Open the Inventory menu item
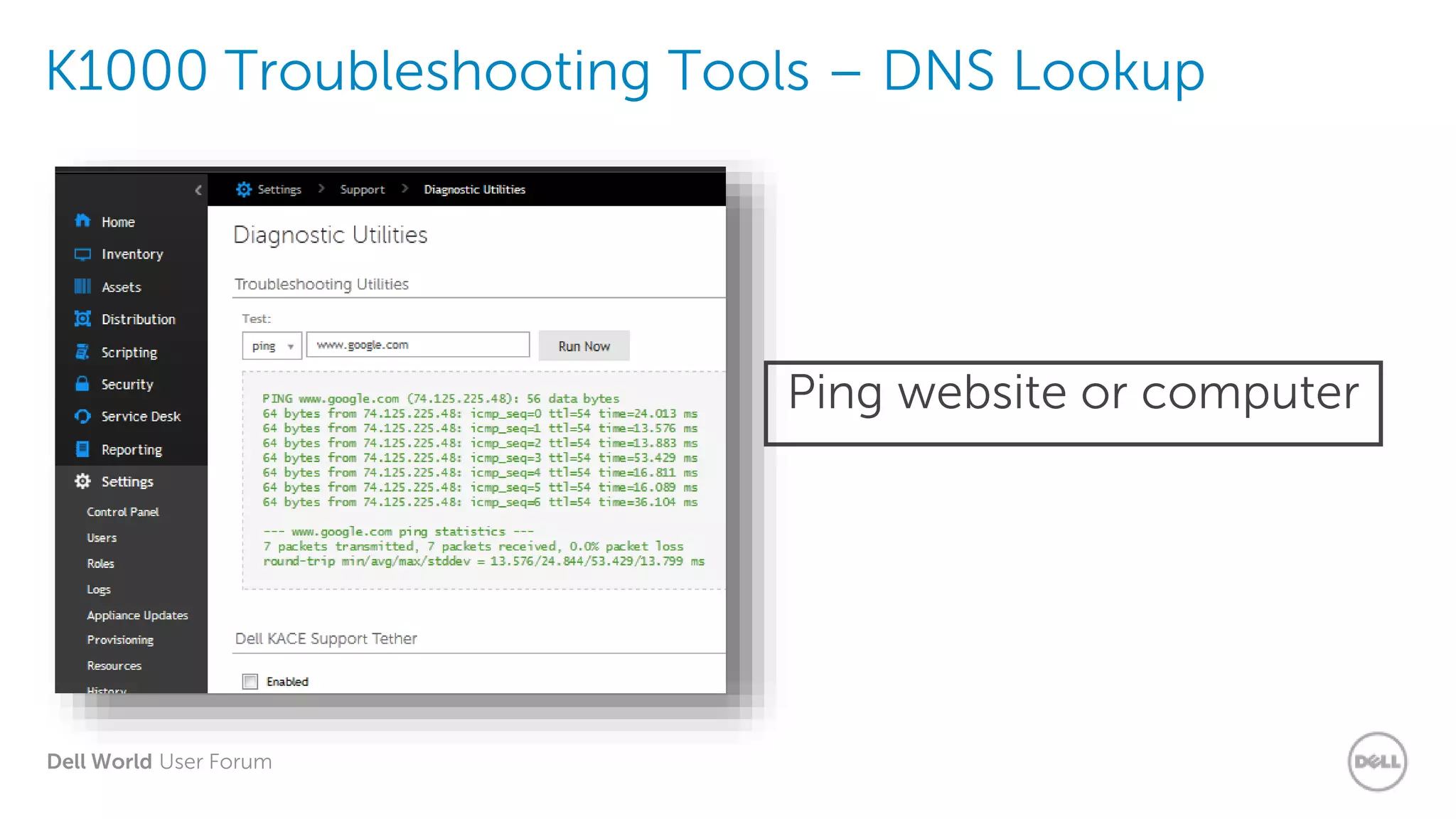This screenshot has height=819, width=1456. click(132, 255)
